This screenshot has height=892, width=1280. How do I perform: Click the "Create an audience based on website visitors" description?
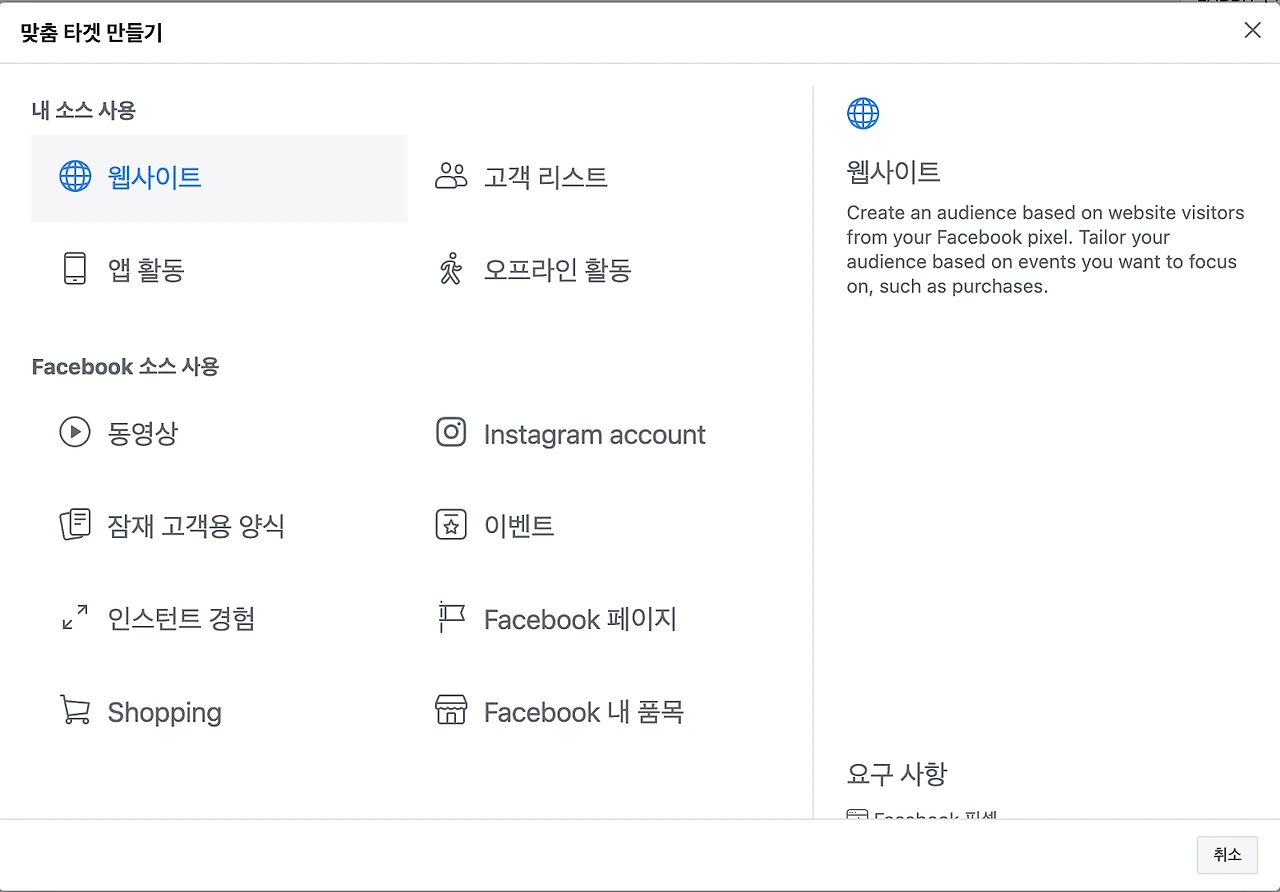click(1046, 249)
